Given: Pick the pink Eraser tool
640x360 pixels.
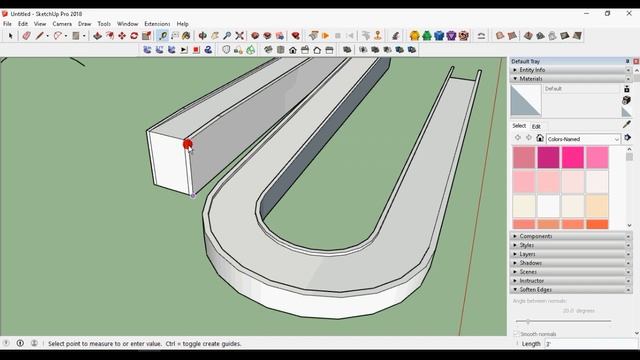Looking at the screenshot, I should tap(26, 36).
